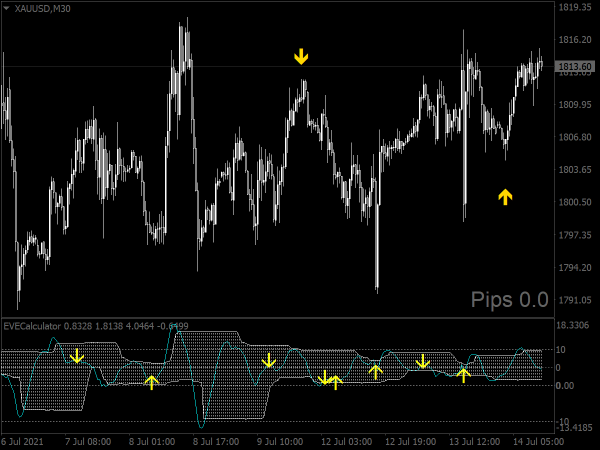This screenshot has width=600, height=450.
Task: Select the Pips 0.0 label
Action: (x=510, y=299)
